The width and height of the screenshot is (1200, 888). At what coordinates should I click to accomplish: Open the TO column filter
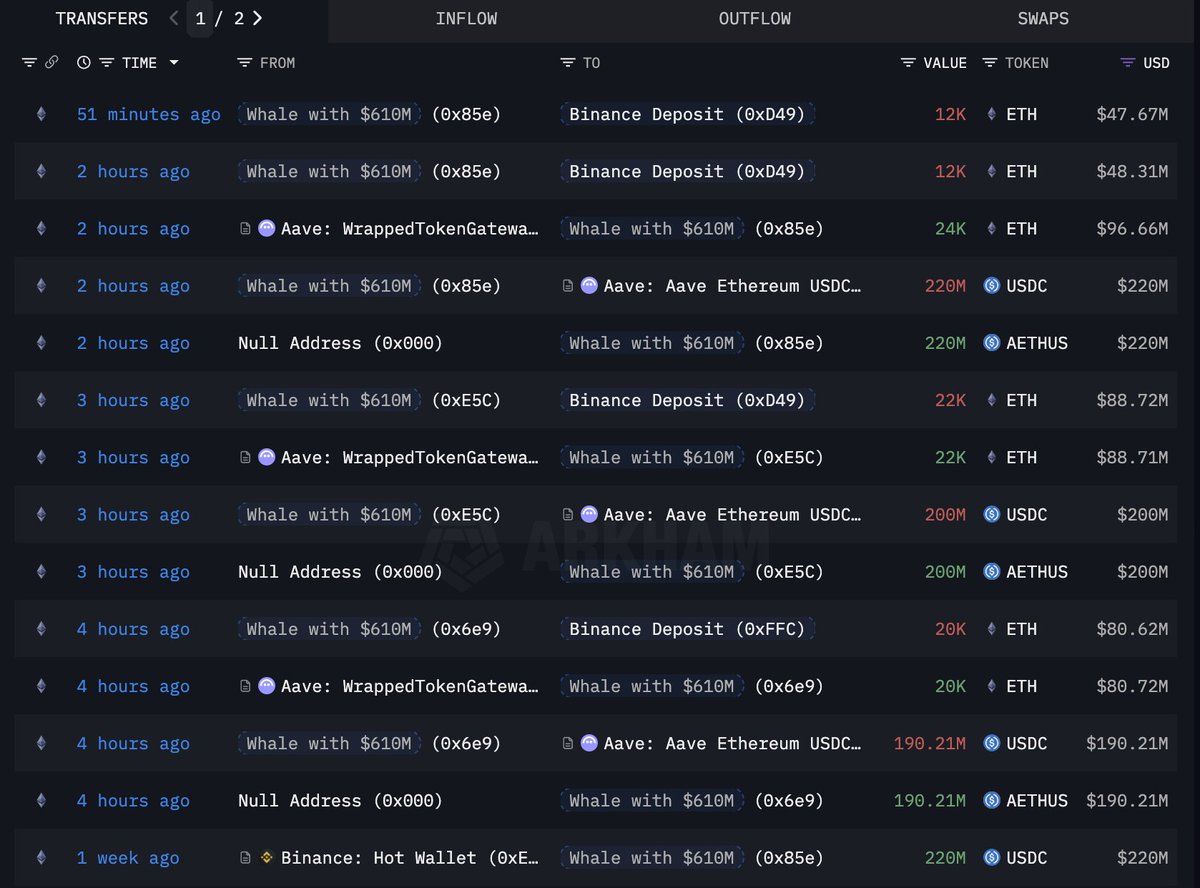(568, 62)
